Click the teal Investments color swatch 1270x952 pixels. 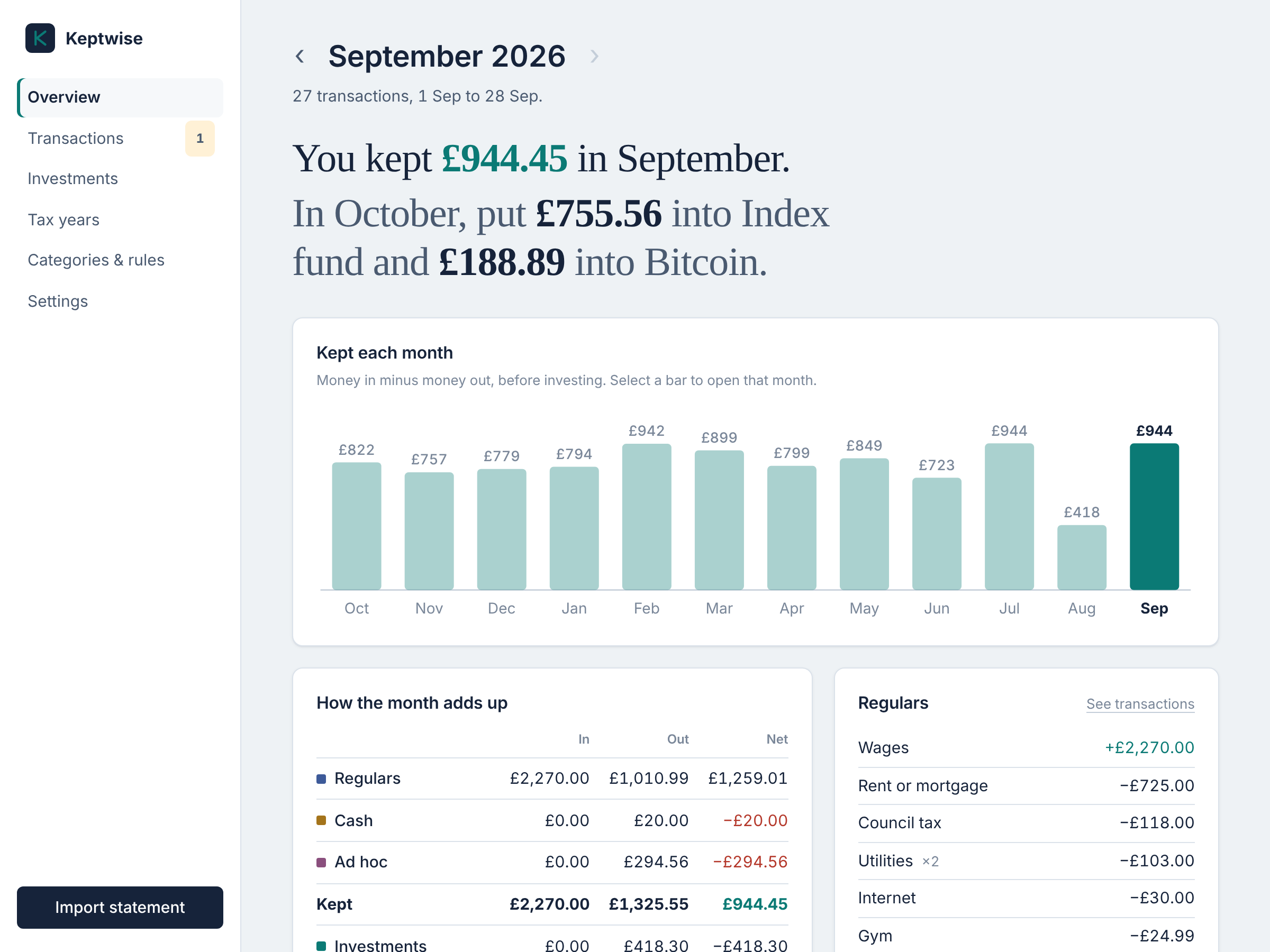coord(322,946)
